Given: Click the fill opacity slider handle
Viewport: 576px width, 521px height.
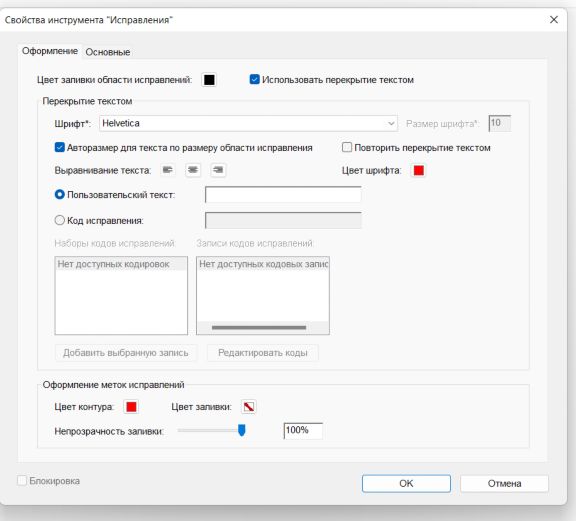Looking at the screenshot, I should coord(241,430).
